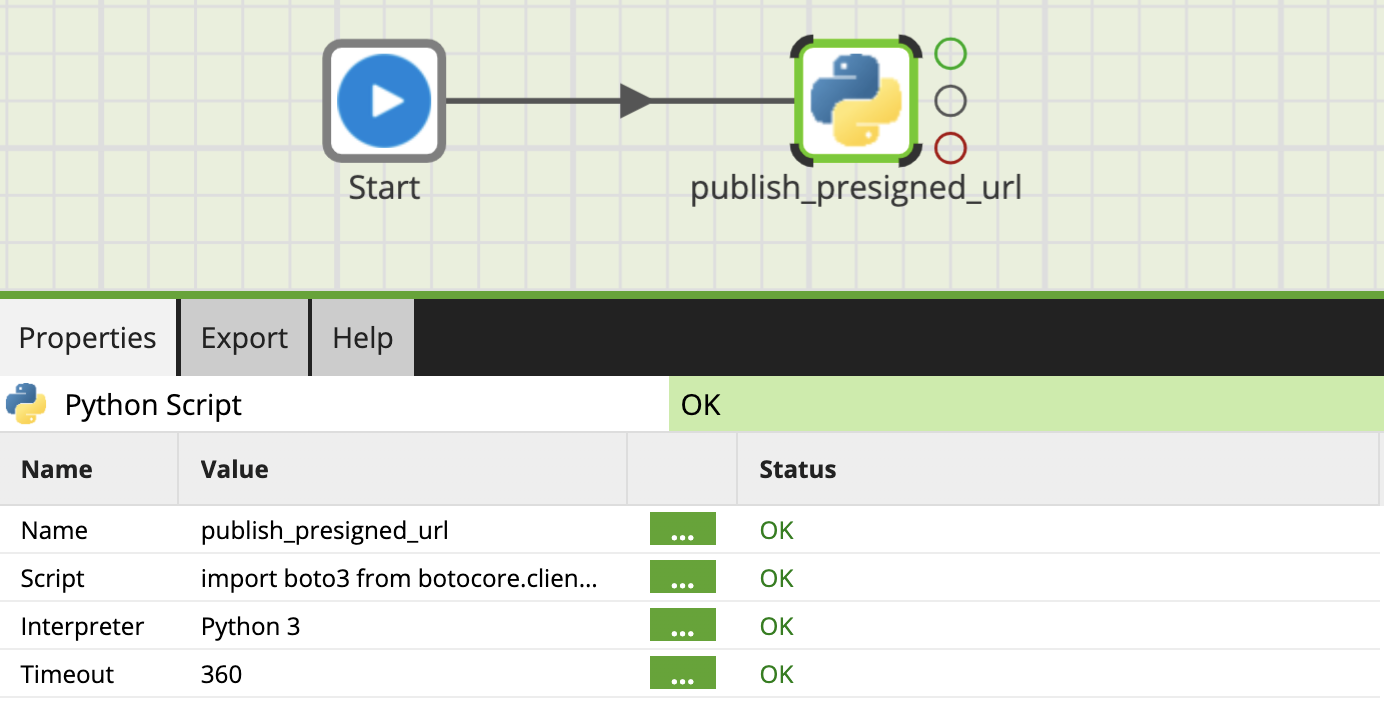The image size is (1384, 712).
Task: Click the Python logo beside Python Script
Action: pyautogui.click(x=26, y=405)
